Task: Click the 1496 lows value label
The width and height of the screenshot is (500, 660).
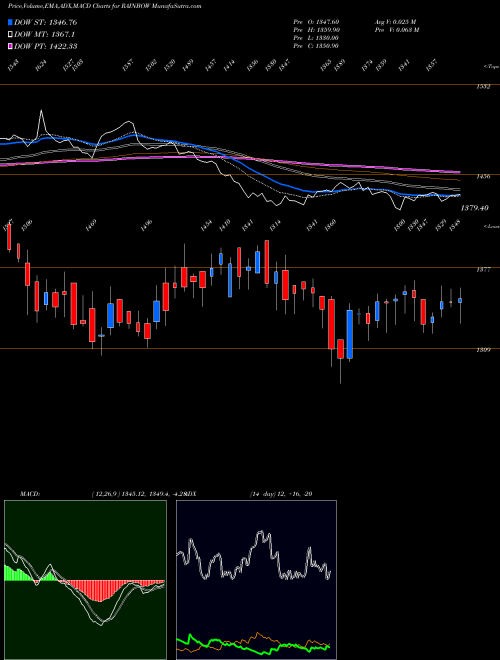Action: coord(146,225)
